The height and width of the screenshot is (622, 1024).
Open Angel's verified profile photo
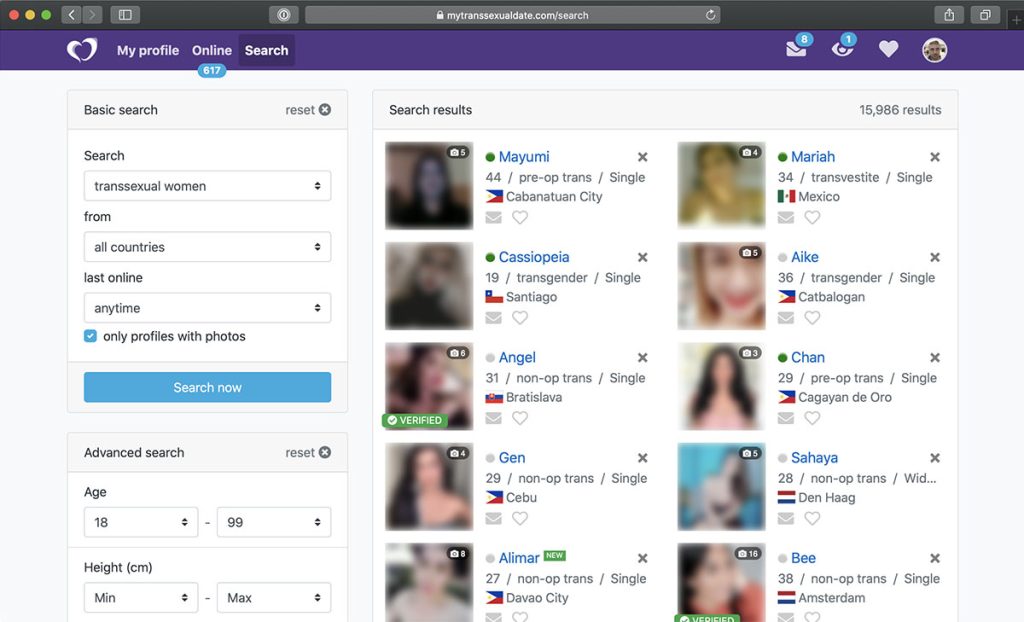coord(429,386)
